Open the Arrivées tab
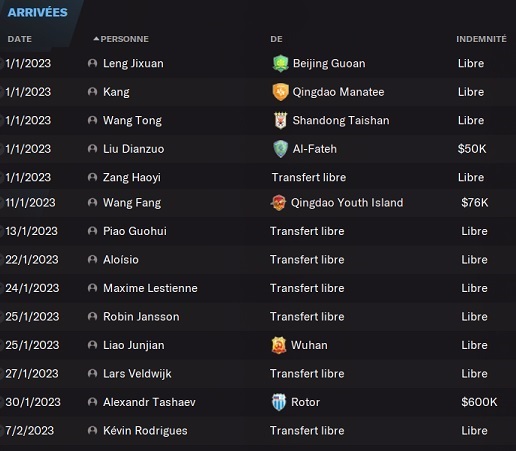 coord(37,12)
